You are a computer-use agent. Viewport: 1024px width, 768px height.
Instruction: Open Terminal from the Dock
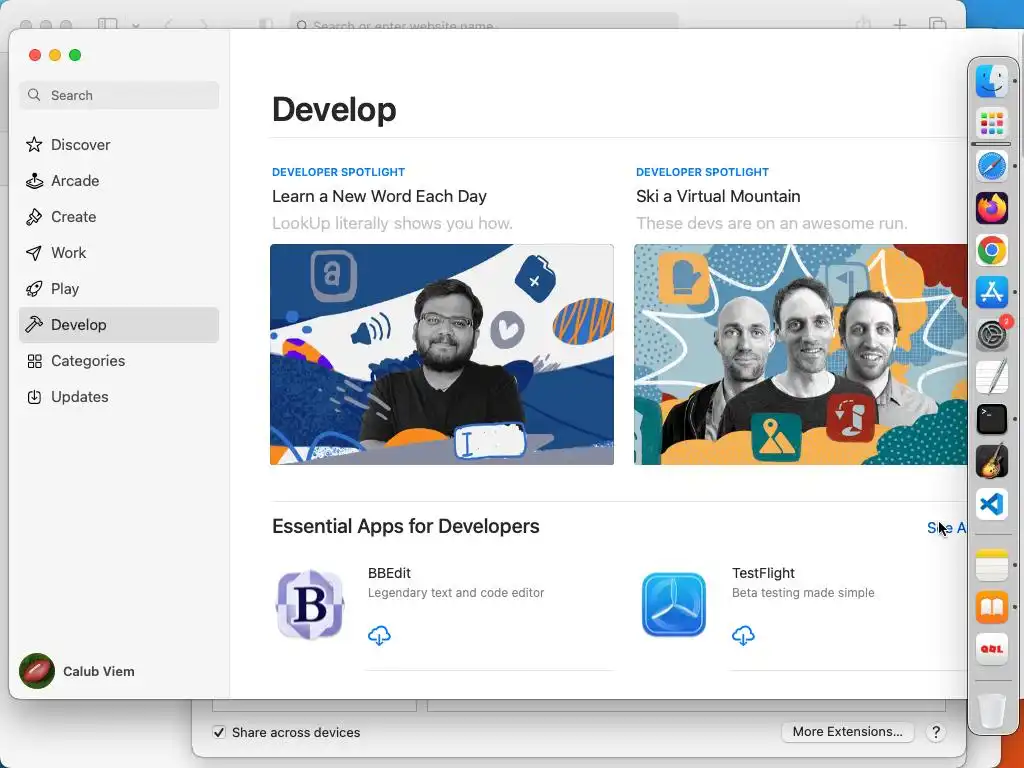click(x=991, y=419)
